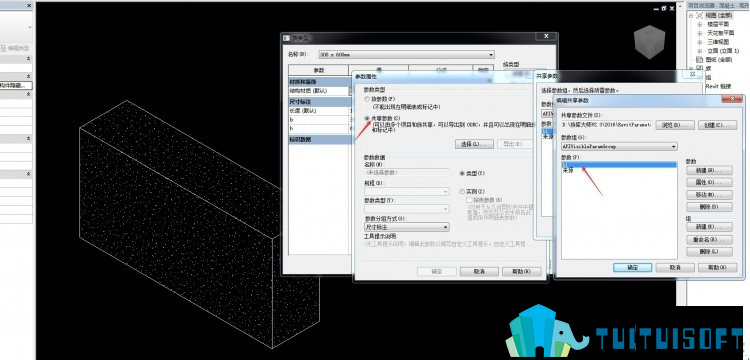
Task: Click 取消 in the 参数属性 dialog
Action: [x=479, y=271]
